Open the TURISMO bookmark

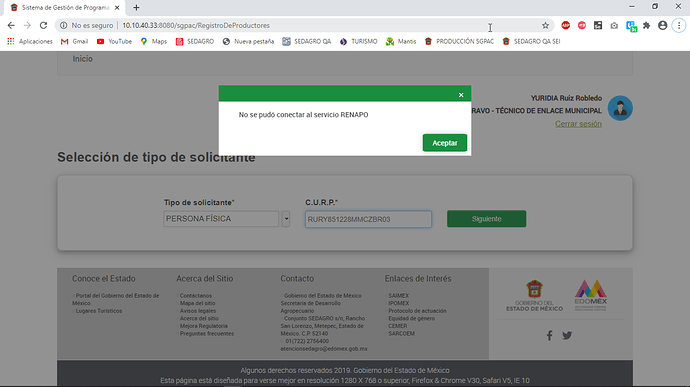click(x=358, y=41)
